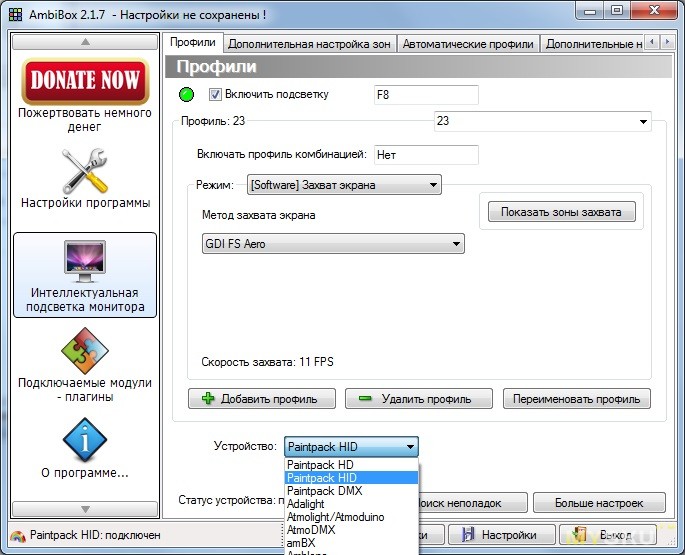This screenshot has height=555, width=685.
Task: Click Показать зоны захвата button
Action: coord(561,212)
